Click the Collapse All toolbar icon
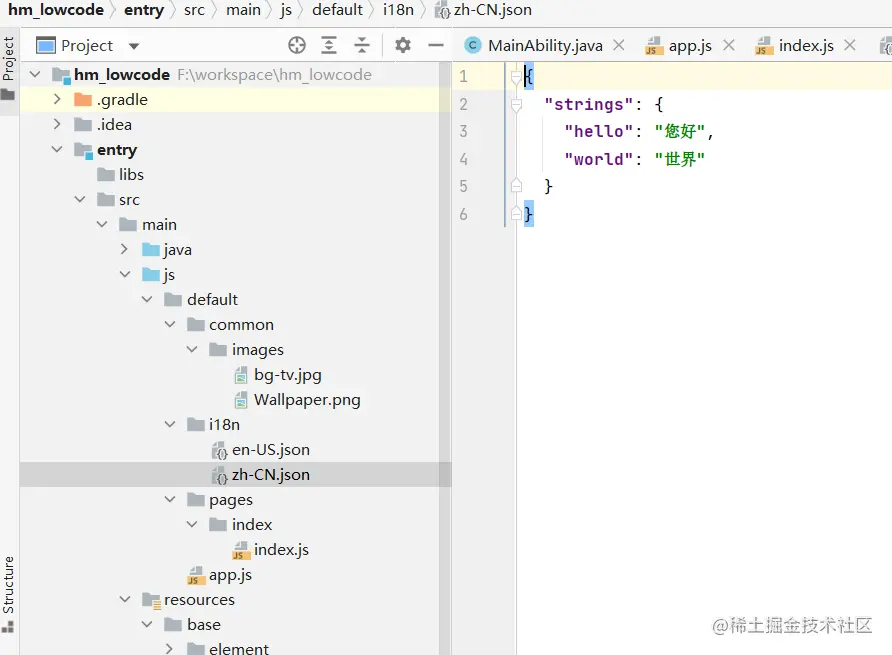Screen dimensions: 892x655 (x=362, y=45)
